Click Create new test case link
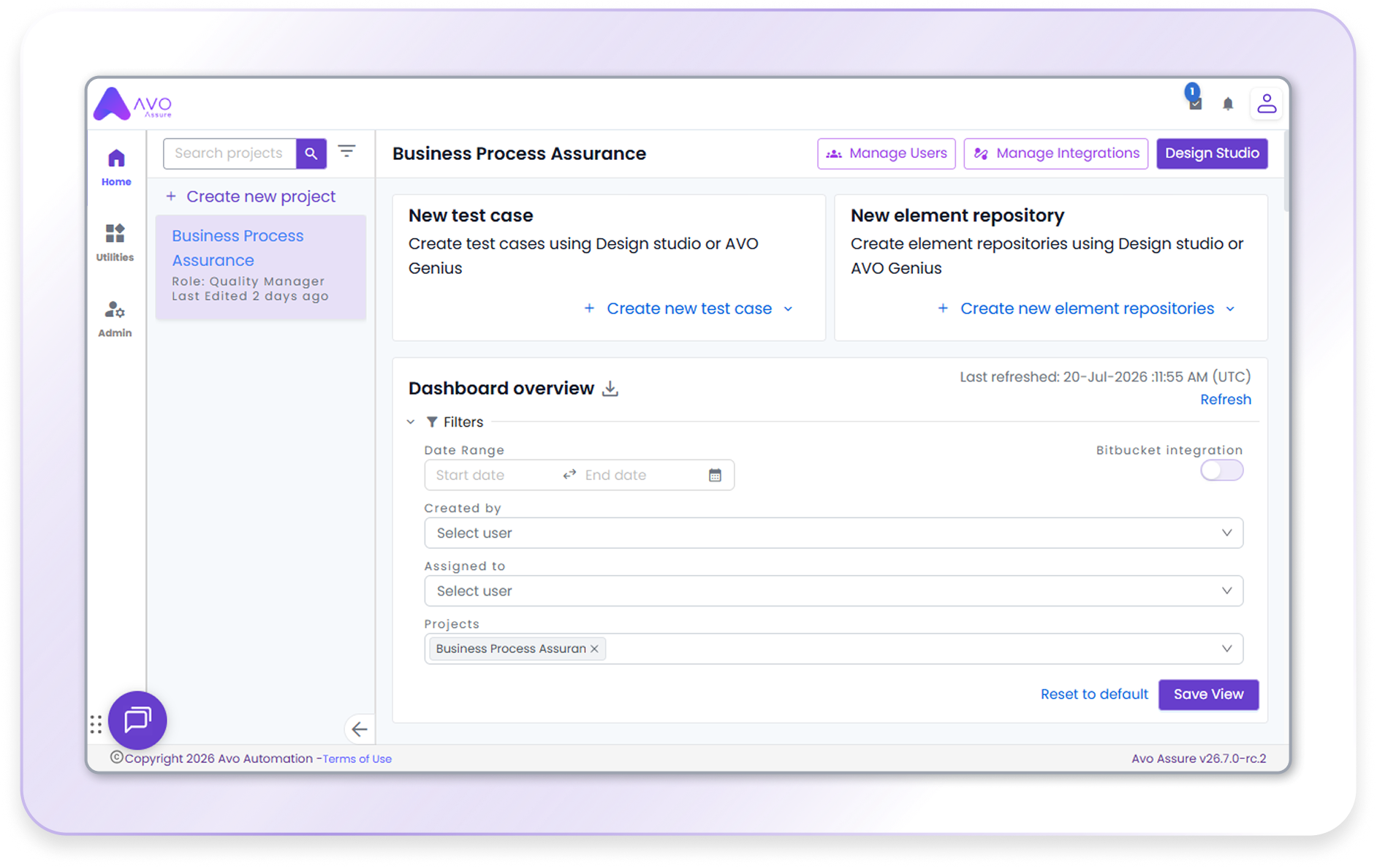Screen dimensions: 1377x868 (689, 308)
